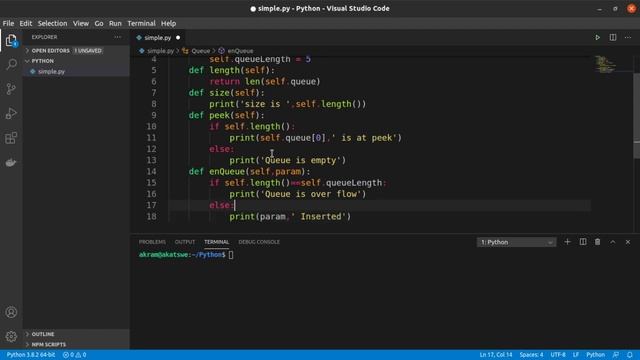
Task: Open the View menu
Action: 81,23
